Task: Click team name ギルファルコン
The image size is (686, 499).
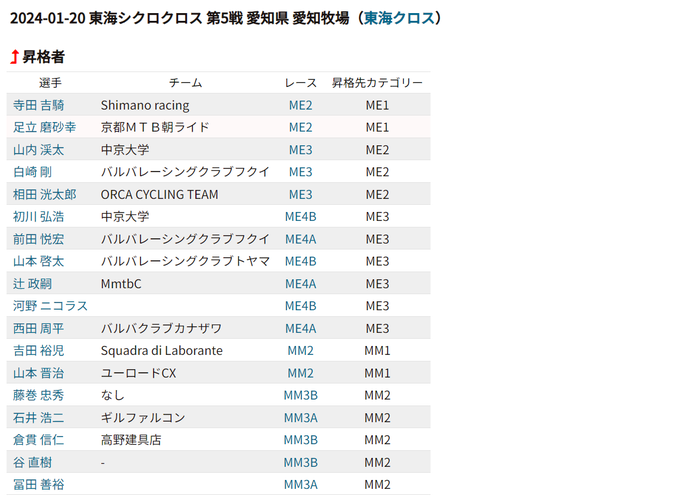Action: [143, 418]
